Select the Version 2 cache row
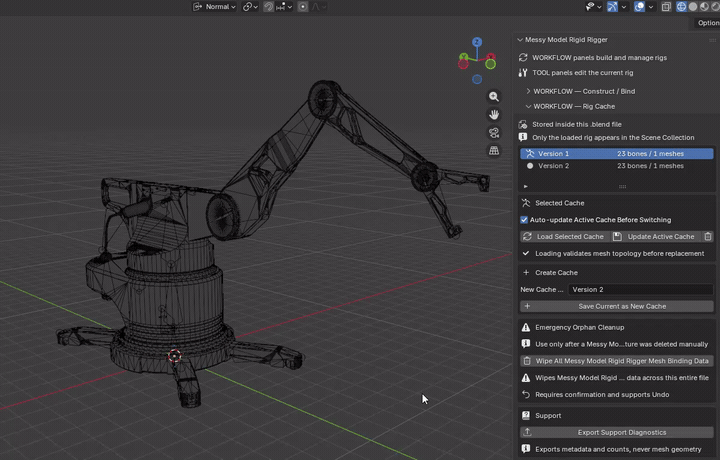Screen dimensions: 720x460 617,166
